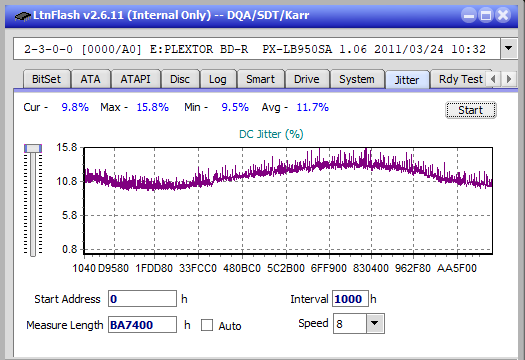This screenshot has height=360, width=525.
Task: Click the 962F80 x-axis label
Action: pos(413,268)
